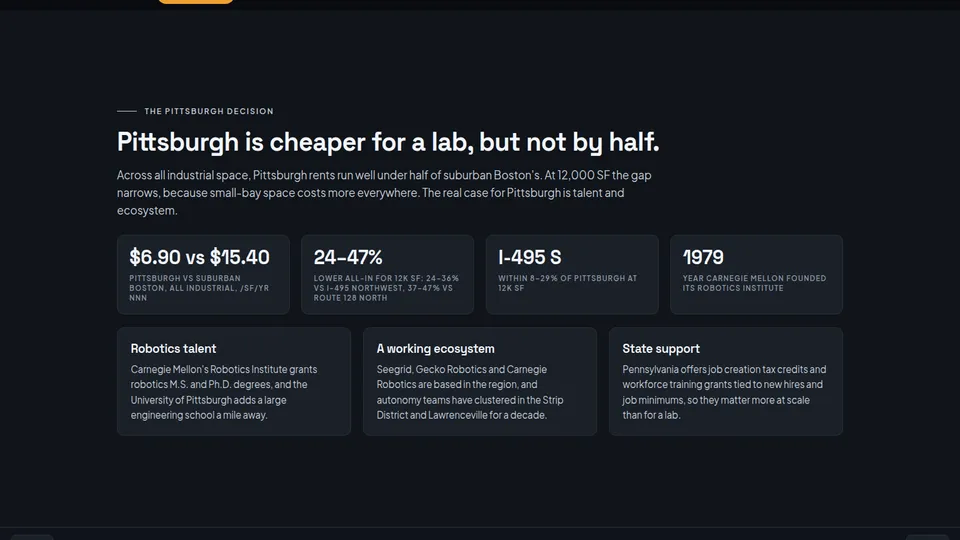This screenshot has width=960, height=540.
Task: Click the Pittsburgh is cheaper headline
Action: tap(388, 142)
